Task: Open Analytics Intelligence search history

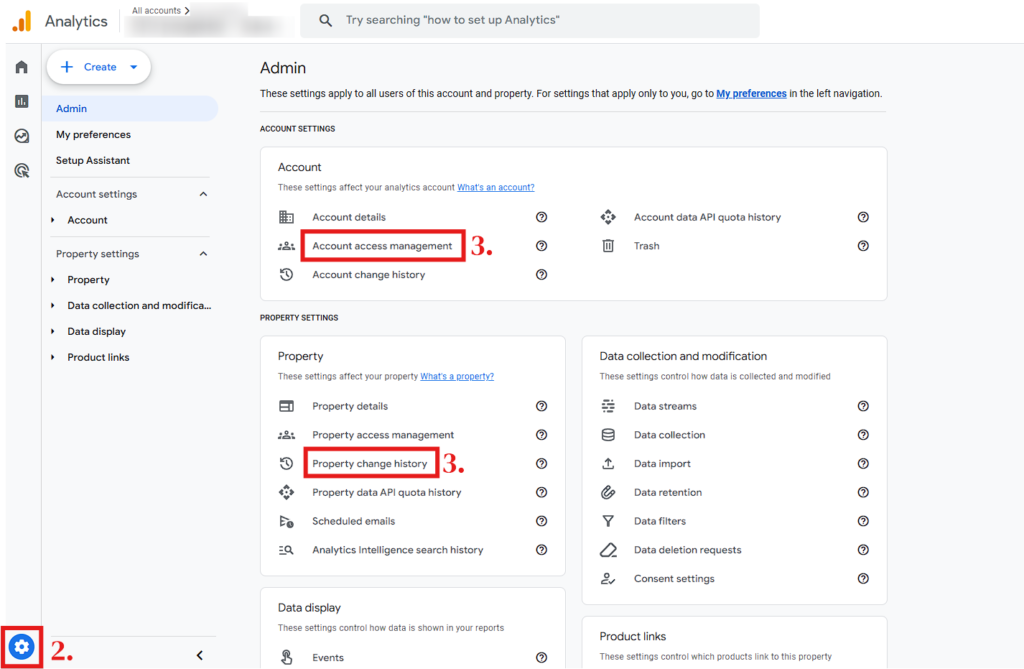Action: [x=398, y=549]
